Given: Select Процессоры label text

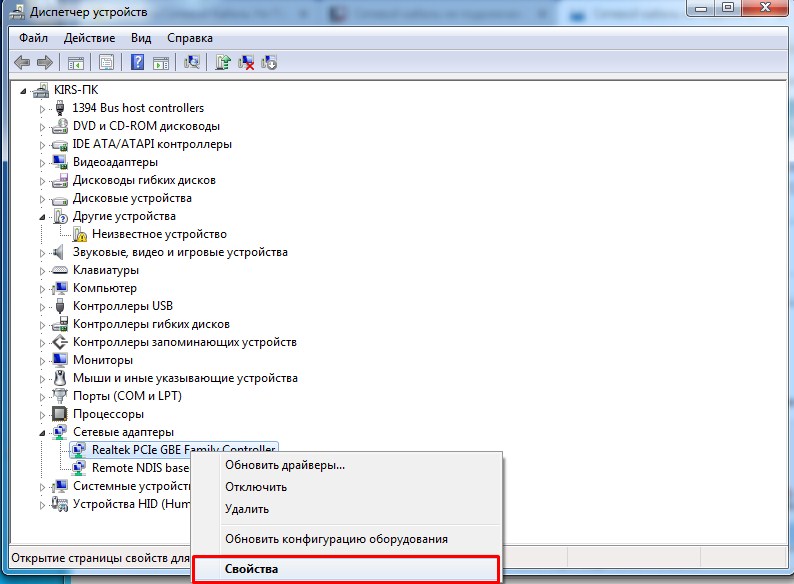Looking at the screenshot, I should 108,414.
